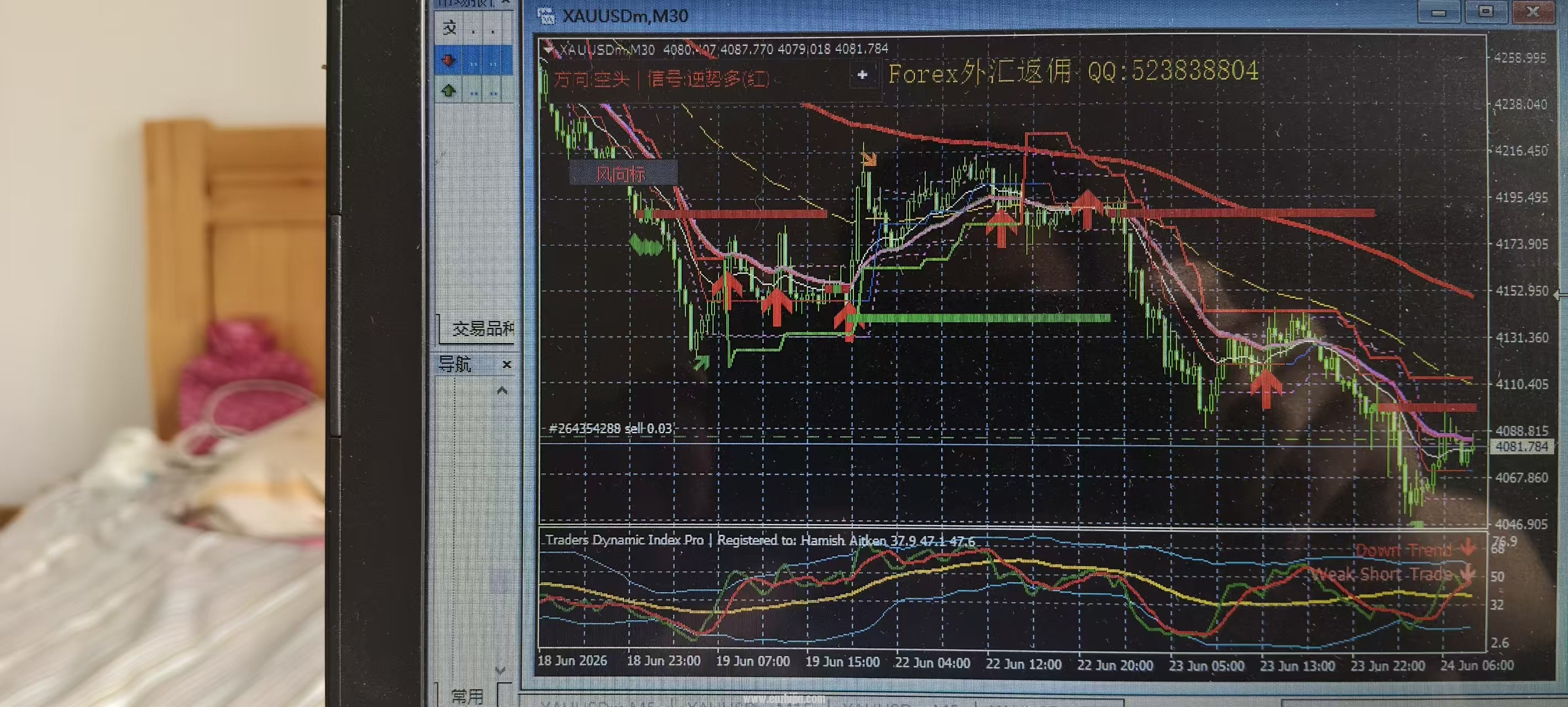The image size is (1568, 707).
Task: Restore the XAUUSDm,M30 chart window size
Action: coord(1486,12)
